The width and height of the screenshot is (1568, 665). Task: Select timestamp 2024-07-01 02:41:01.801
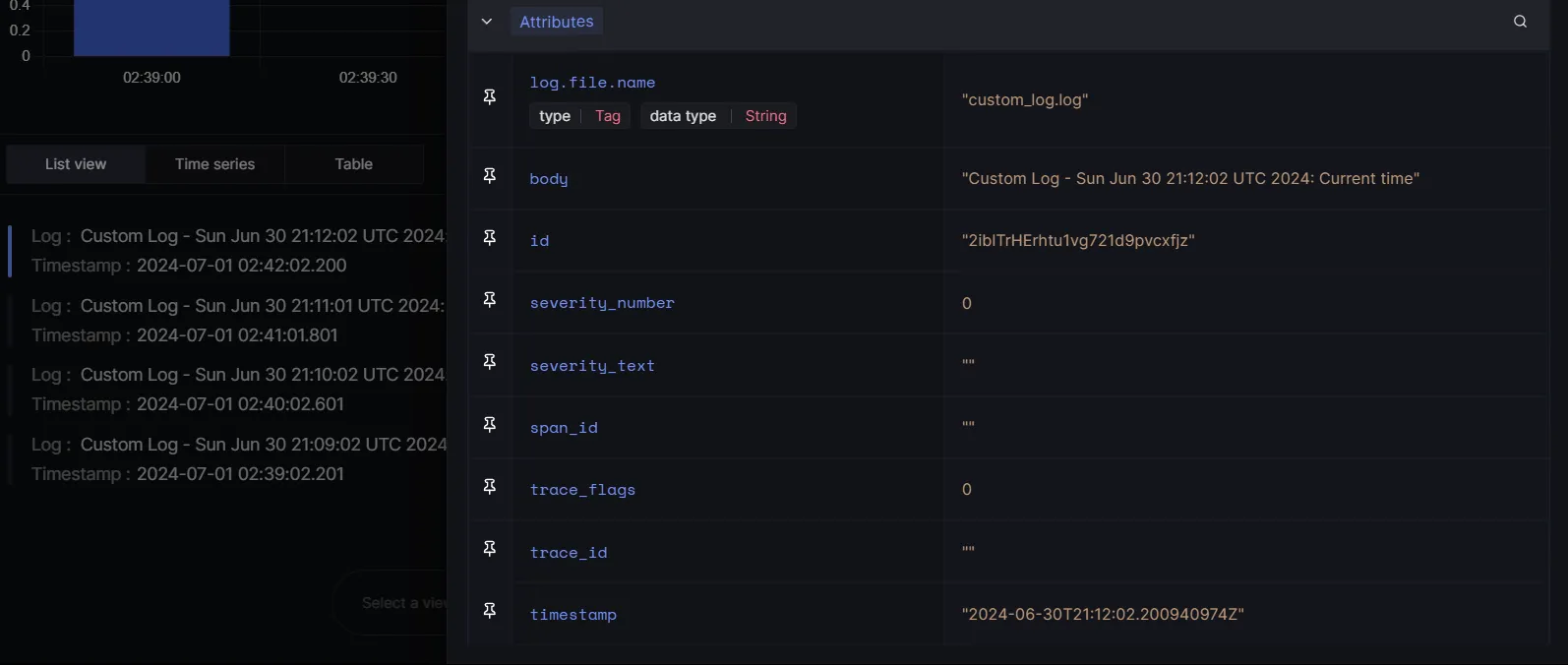click(237, 335)
